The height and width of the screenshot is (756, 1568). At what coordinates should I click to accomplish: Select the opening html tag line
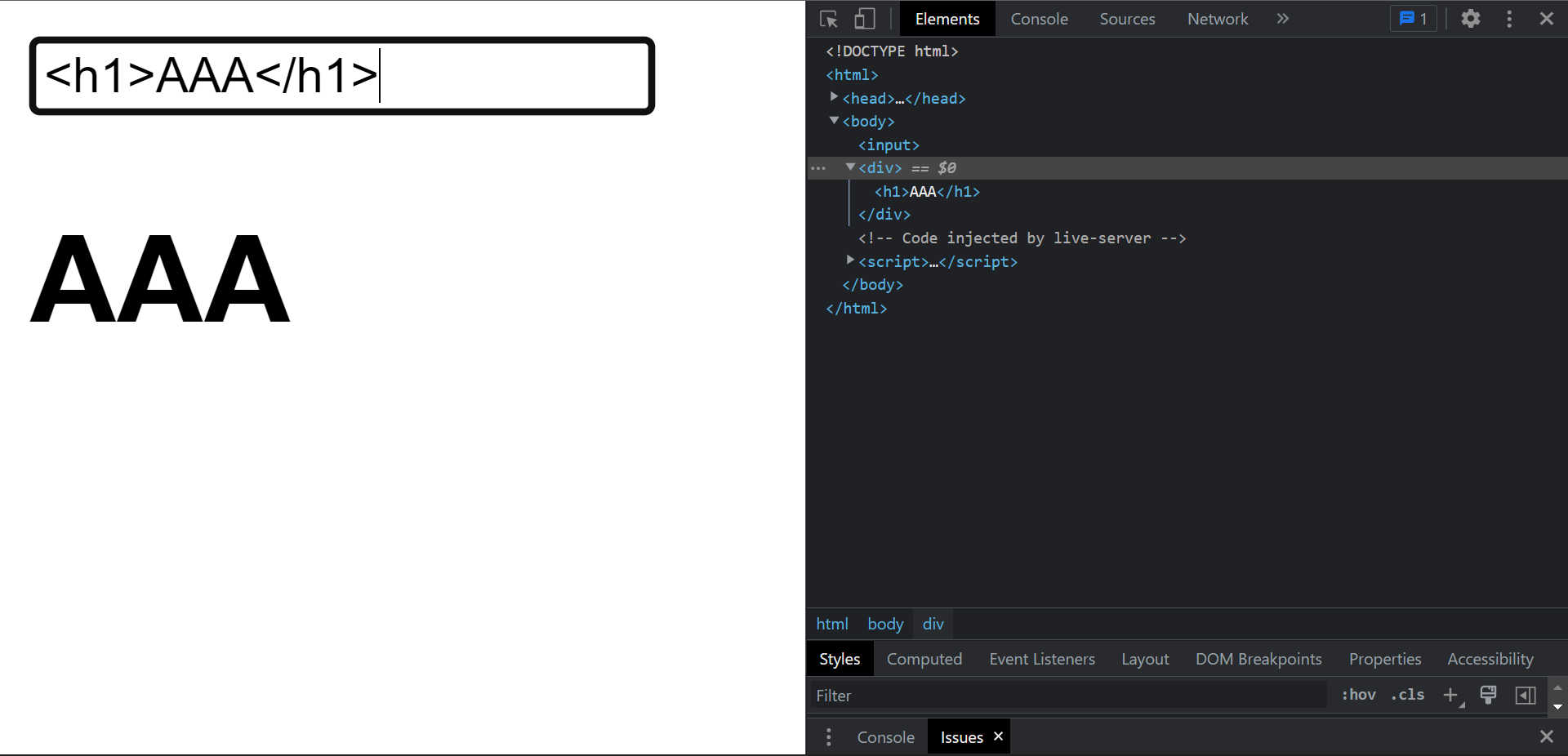pos(852,74)
